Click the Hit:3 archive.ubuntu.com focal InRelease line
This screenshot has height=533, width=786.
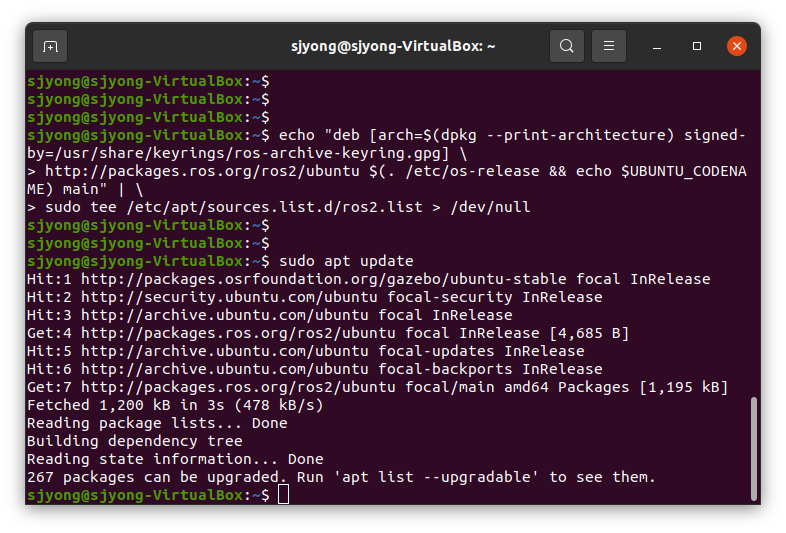270,315
